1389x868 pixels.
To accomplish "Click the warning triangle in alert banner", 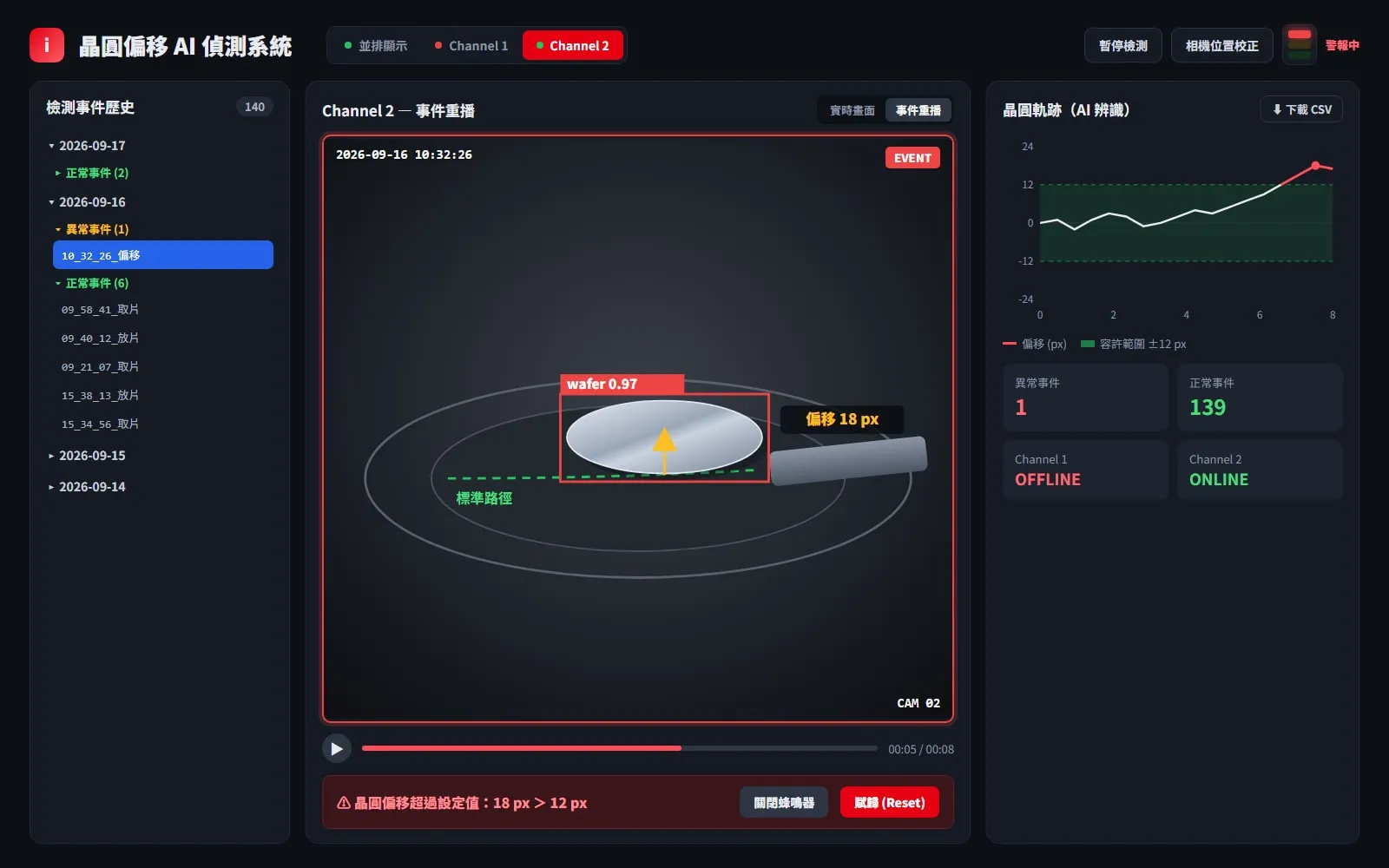I will point(344,803).
